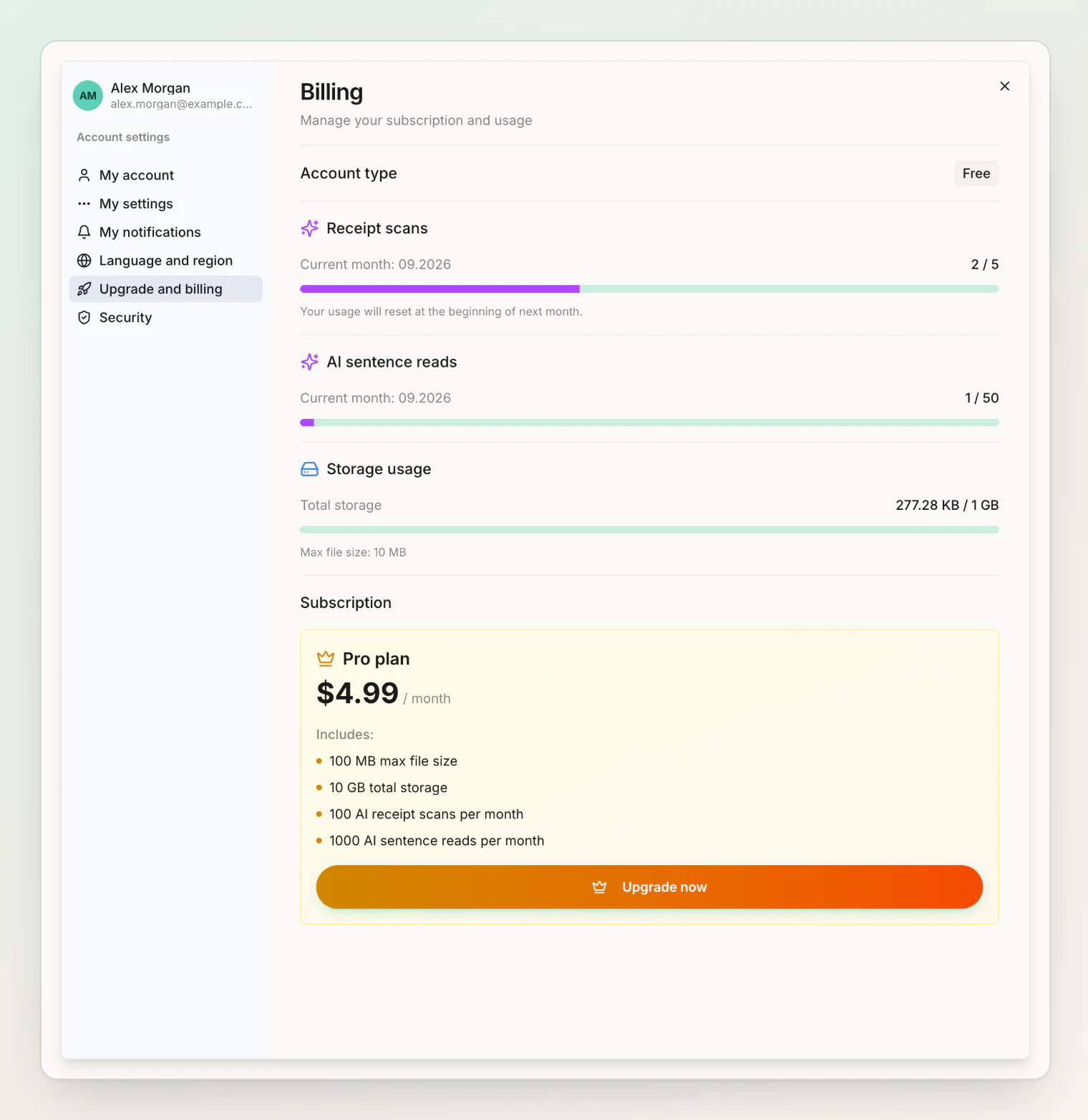The width and height of the screenshot is (1088, 1120).
Task: Select Language and region
Action: pyautogui.click(x=165, y=261)
